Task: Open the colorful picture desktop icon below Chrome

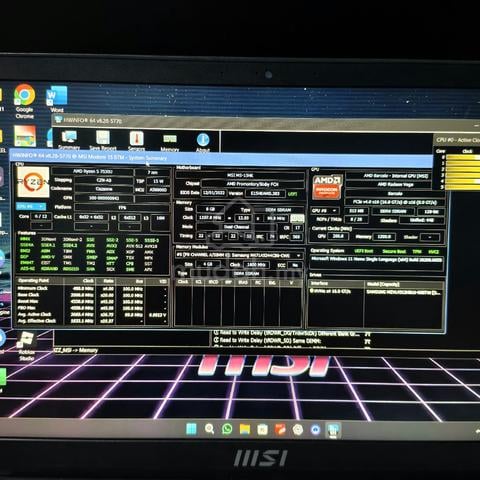Action: coord(25,136)
